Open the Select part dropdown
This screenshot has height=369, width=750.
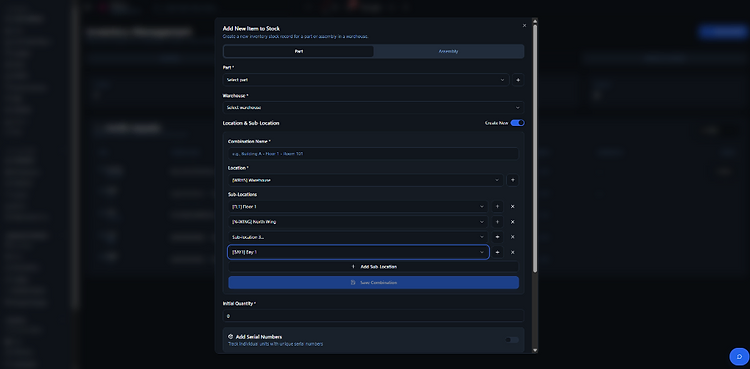click(366, 80)
